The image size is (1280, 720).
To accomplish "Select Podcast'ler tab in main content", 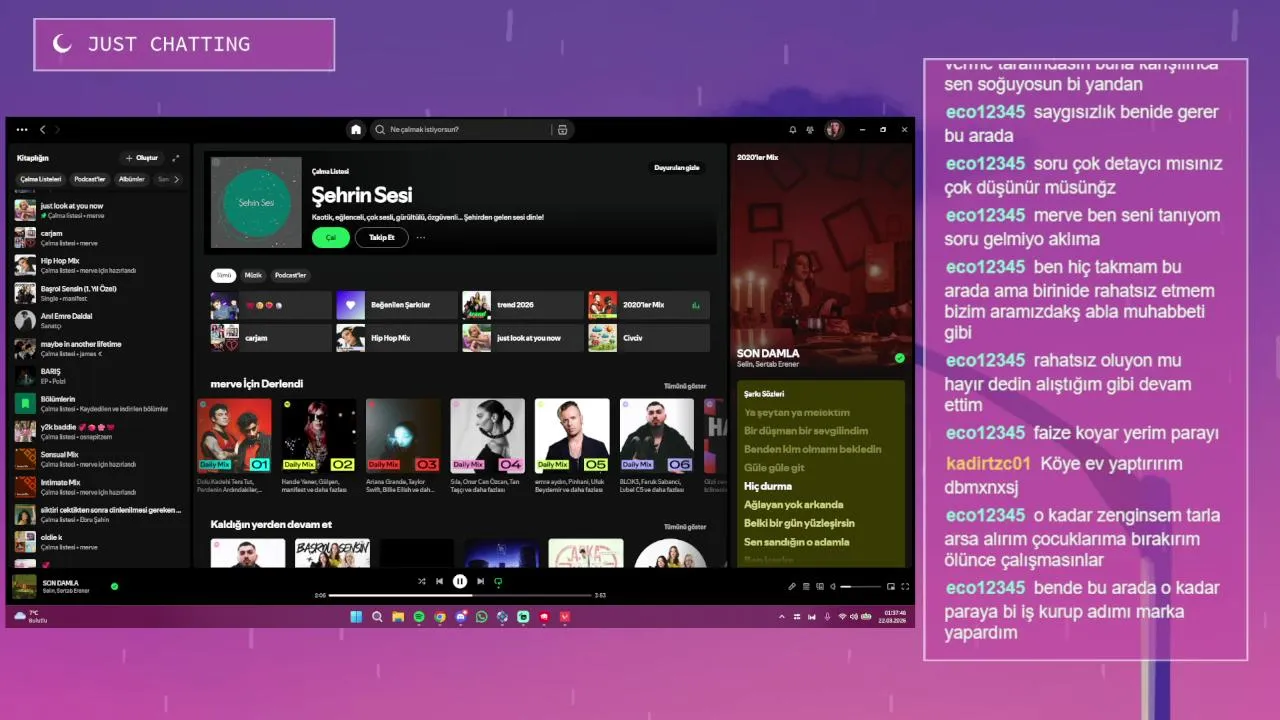I will (x=291, y=275).
